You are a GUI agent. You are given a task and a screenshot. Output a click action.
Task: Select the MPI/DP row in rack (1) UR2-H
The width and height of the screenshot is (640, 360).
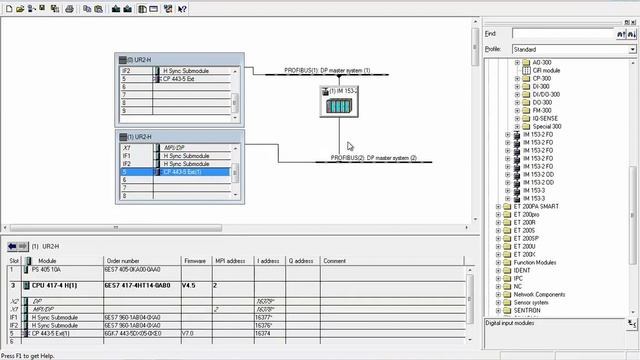coord(176,148)
